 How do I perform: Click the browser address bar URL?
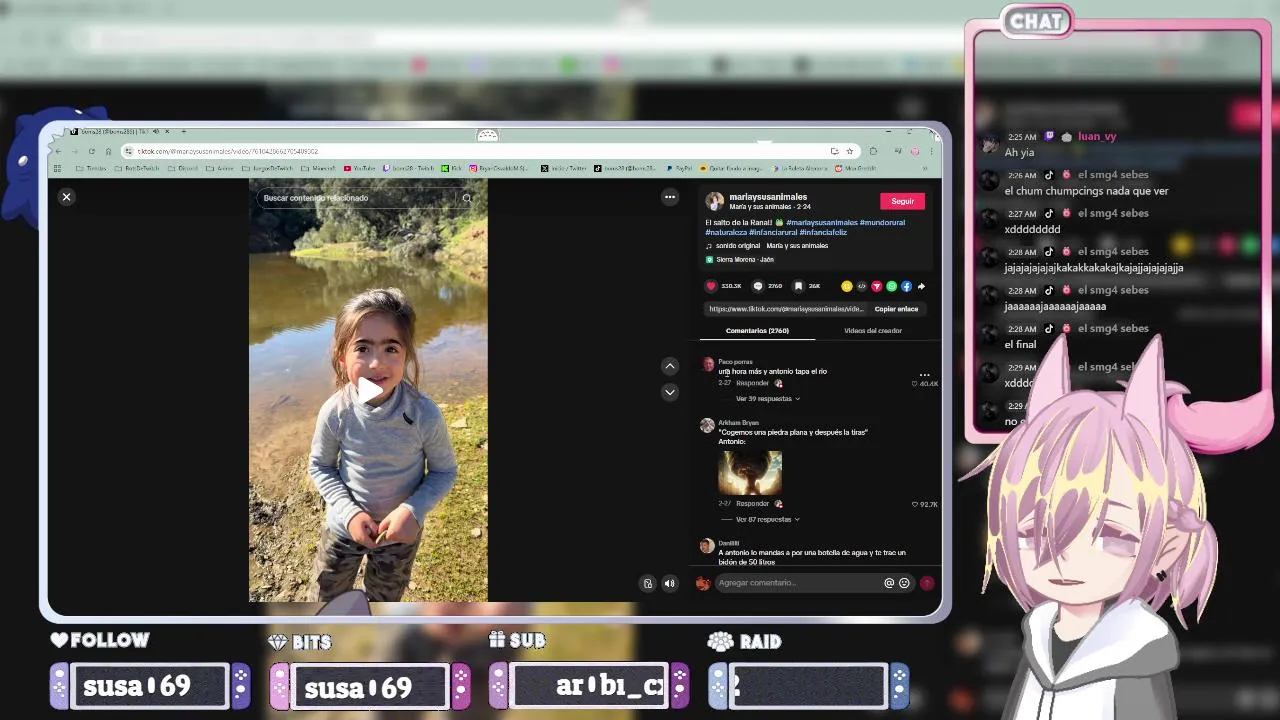pos(228,151)
